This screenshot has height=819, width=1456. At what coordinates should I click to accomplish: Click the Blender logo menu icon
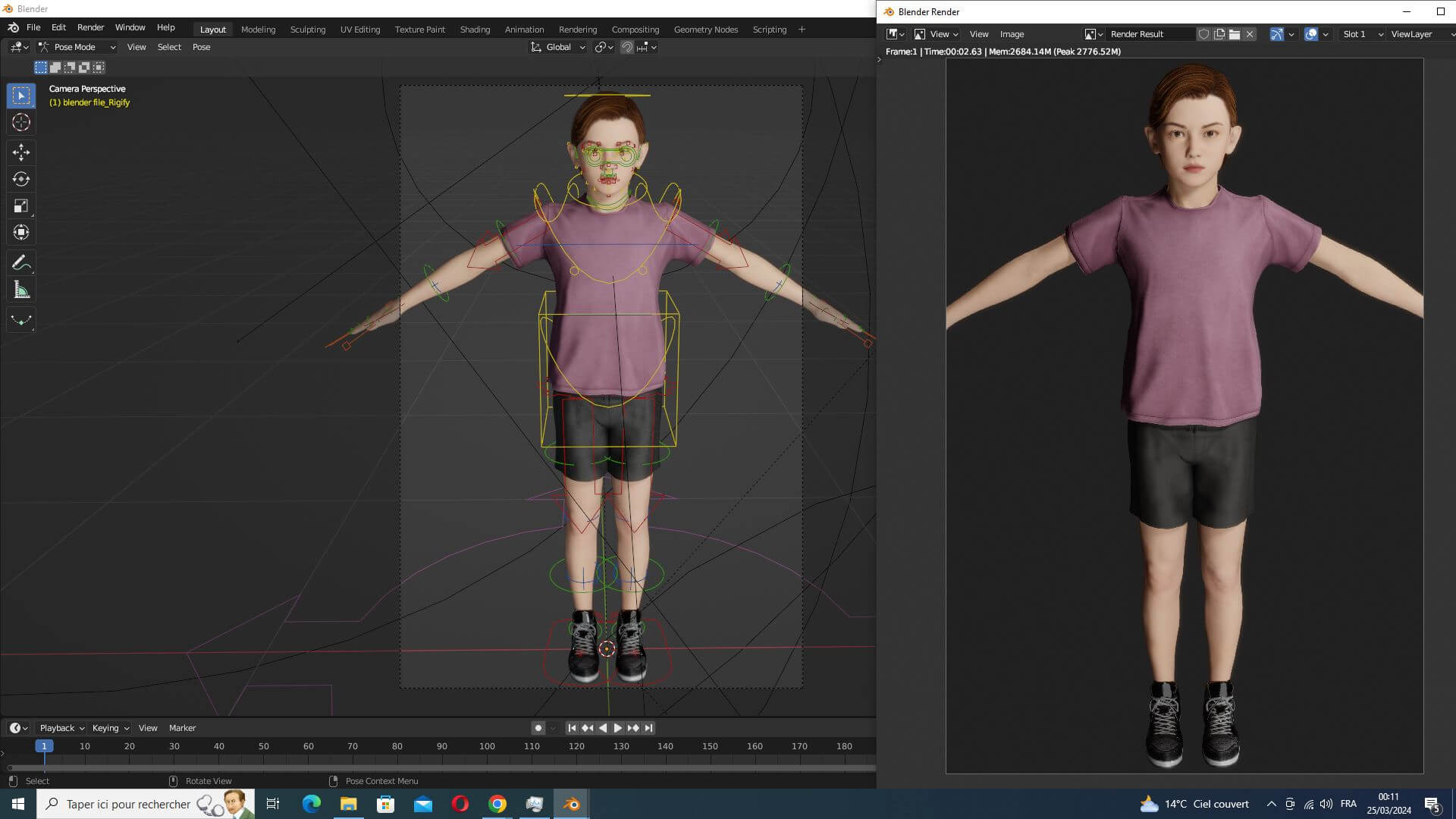(x=13, y=27)
